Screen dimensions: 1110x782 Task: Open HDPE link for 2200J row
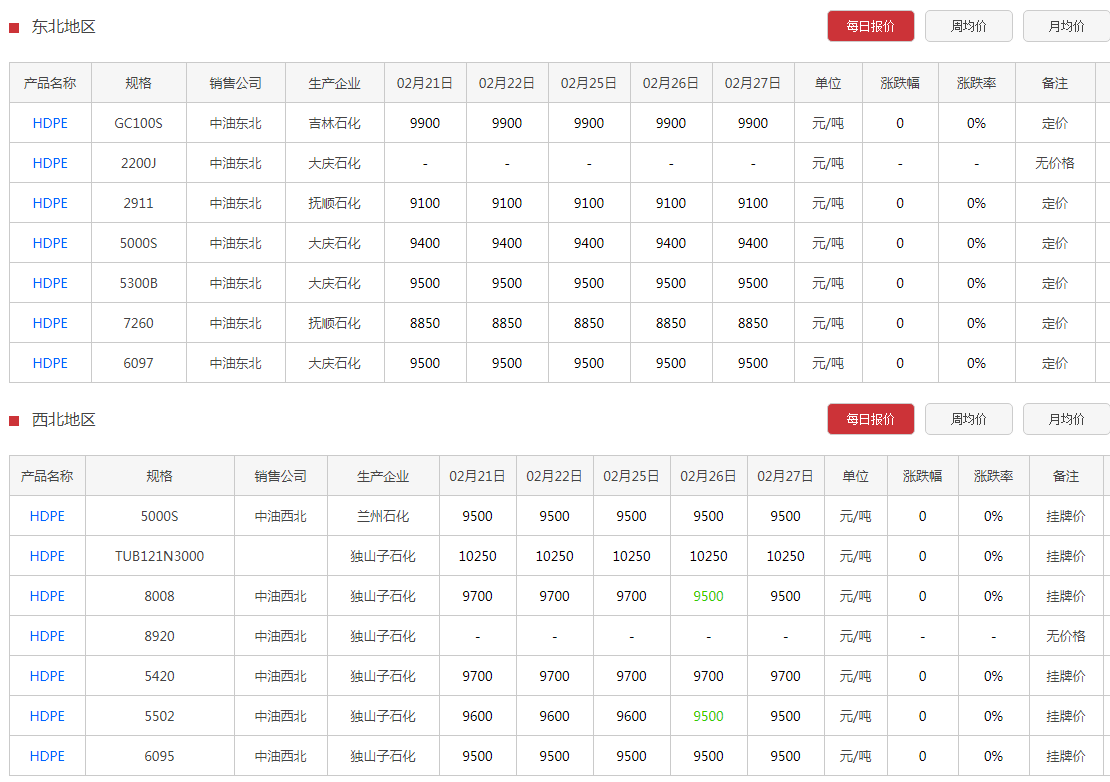tap(50, 163)
